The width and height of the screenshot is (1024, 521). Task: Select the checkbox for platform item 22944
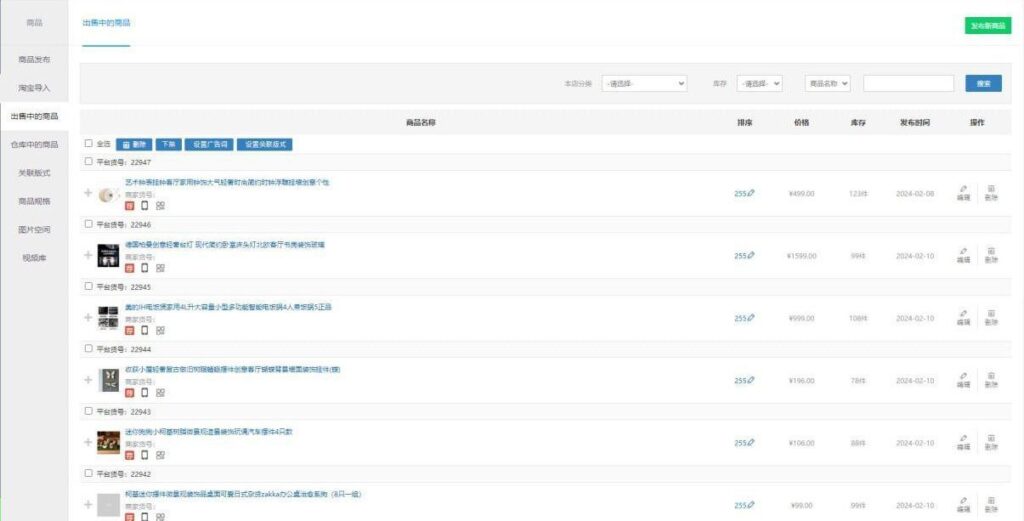(89, 349)
